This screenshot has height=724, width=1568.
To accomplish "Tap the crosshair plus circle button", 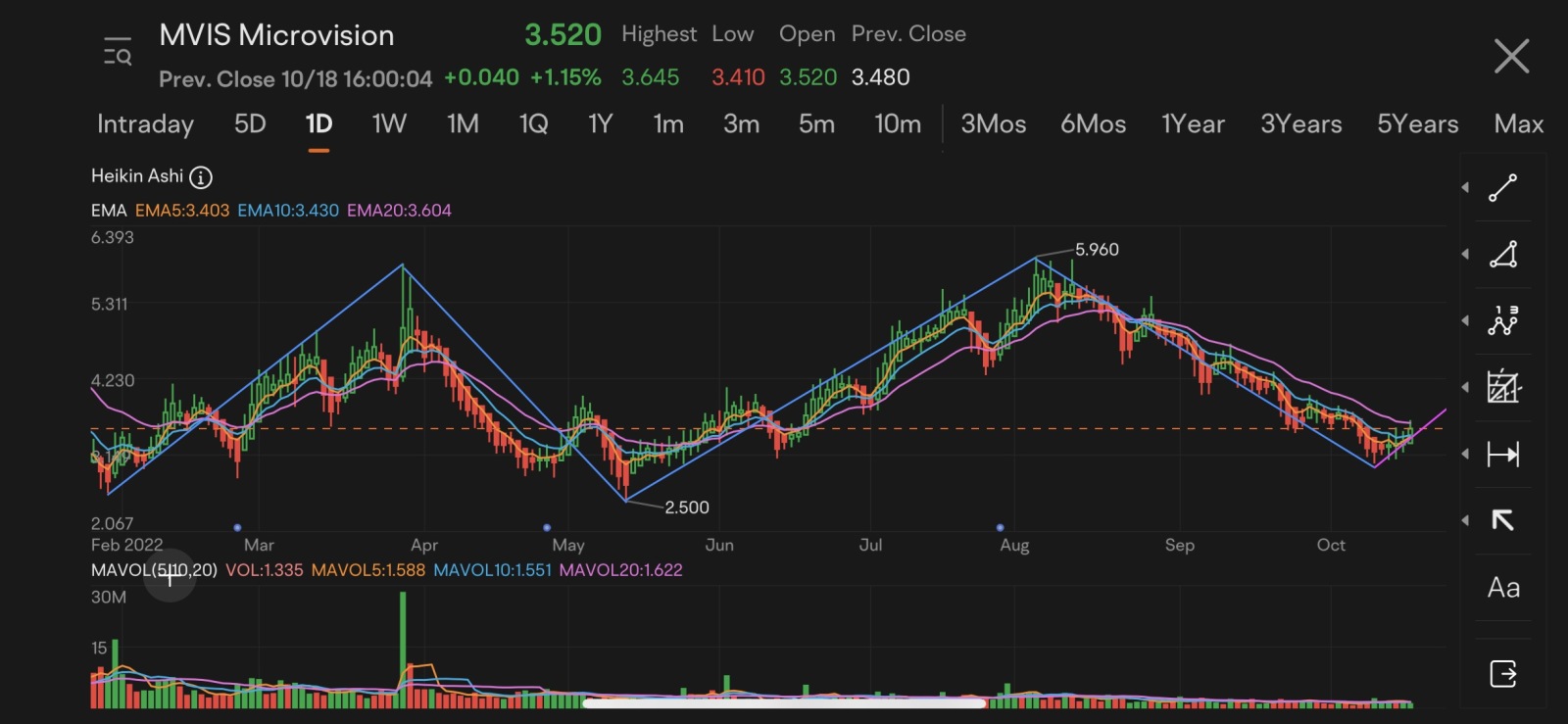I will click(x=170, y=576).
